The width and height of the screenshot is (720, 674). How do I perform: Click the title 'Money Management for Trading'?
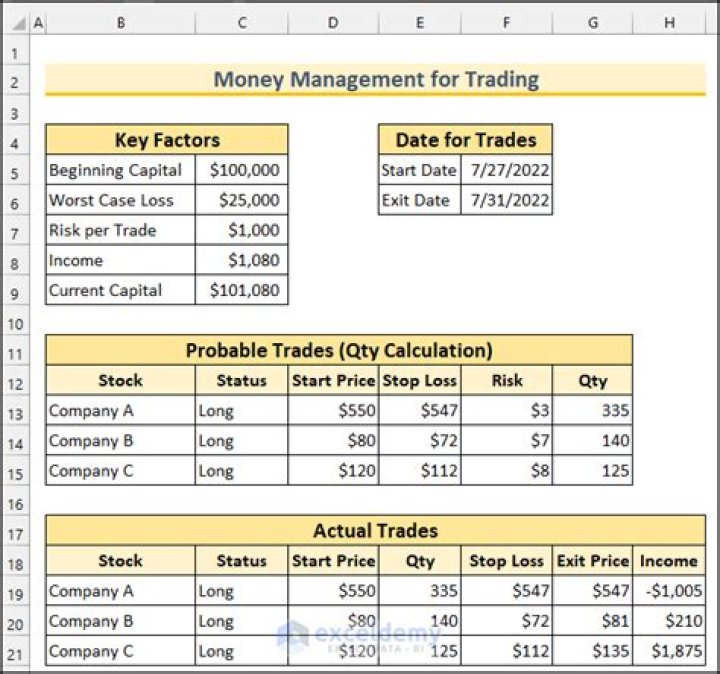[x=376, y=79]
